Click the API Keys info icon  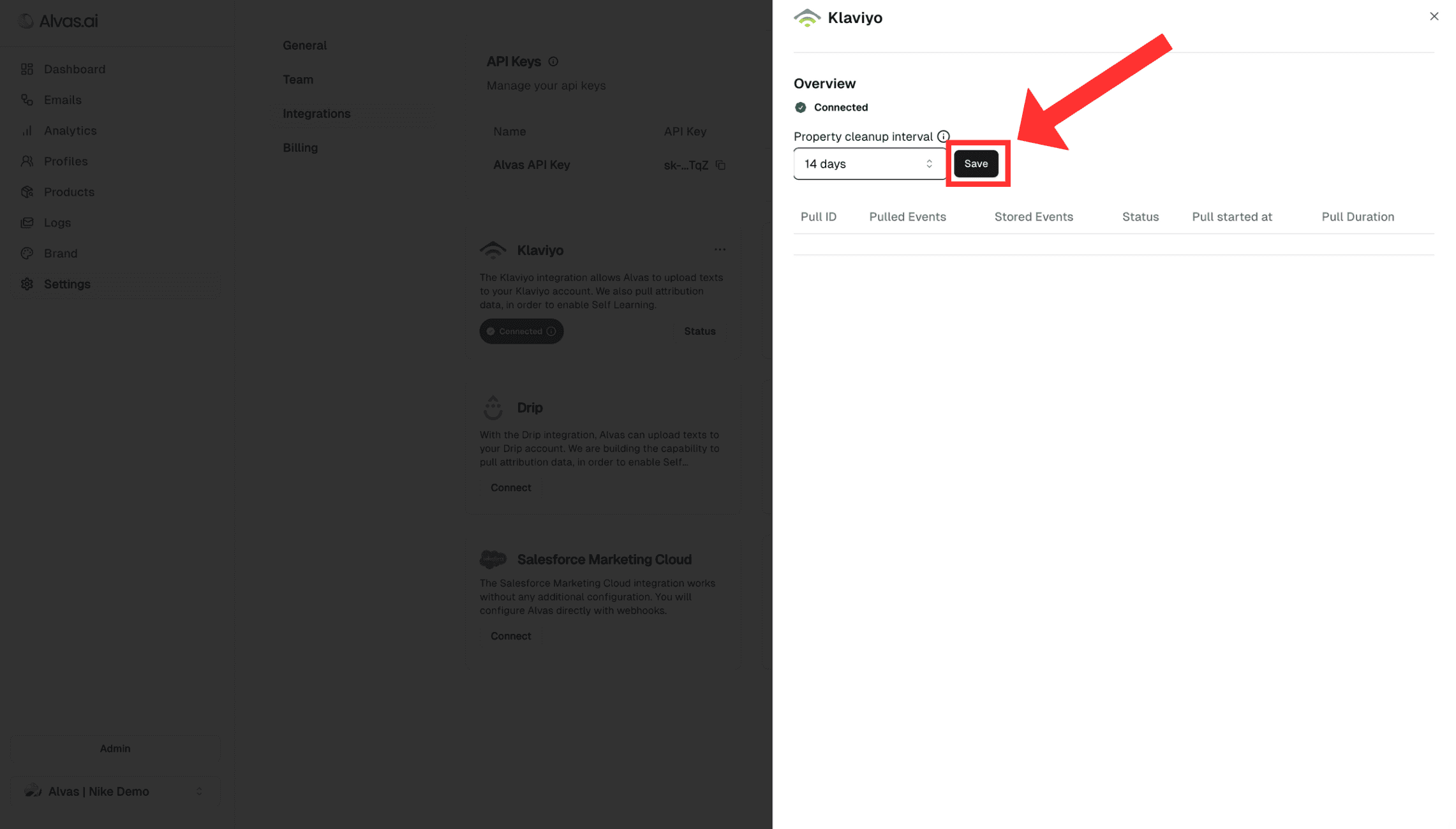coord(553,62)
